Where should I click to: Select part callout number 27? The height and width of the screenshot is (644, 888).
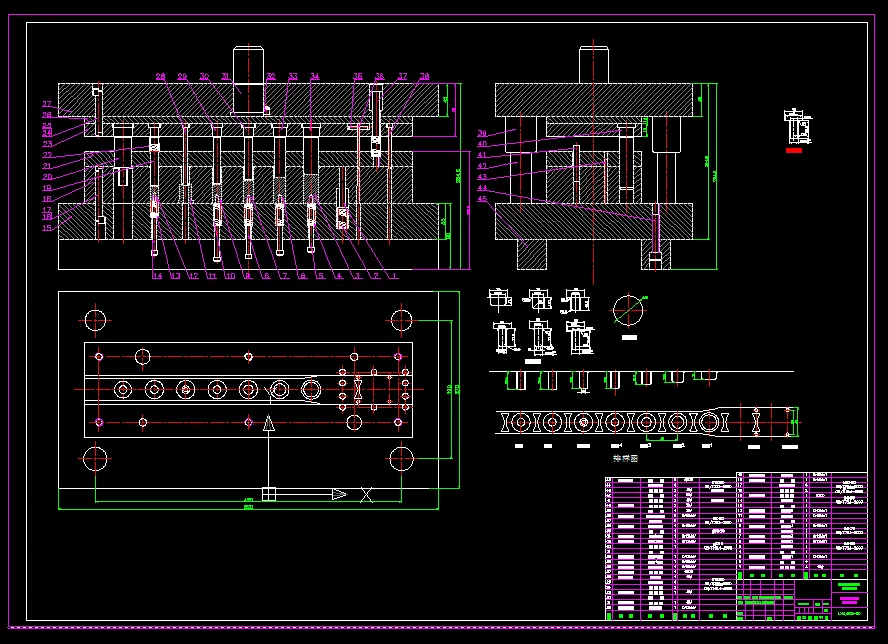point(47,104)
